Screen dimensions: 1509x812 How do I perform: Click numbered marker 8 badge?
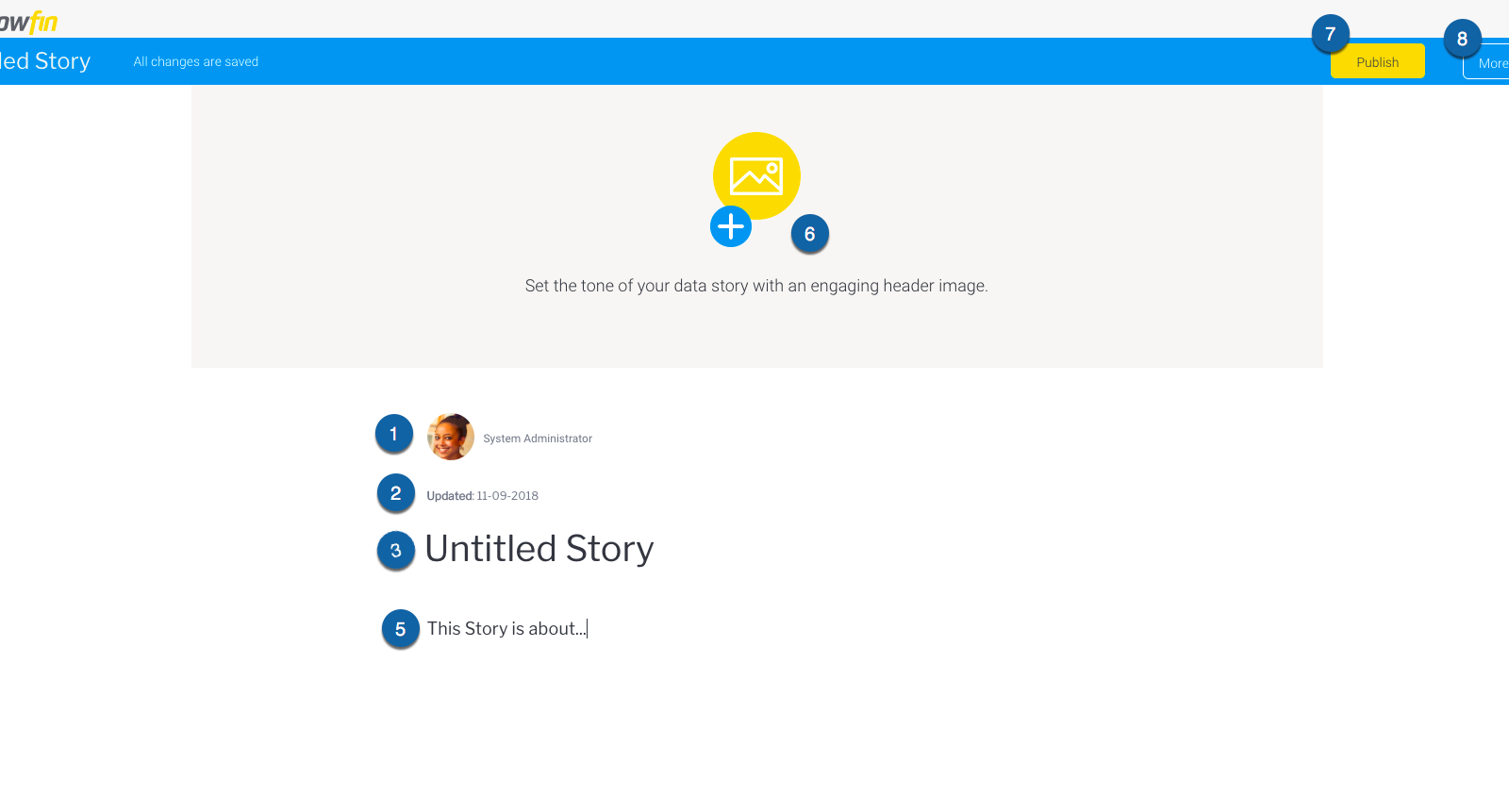tap(1463, 39)
